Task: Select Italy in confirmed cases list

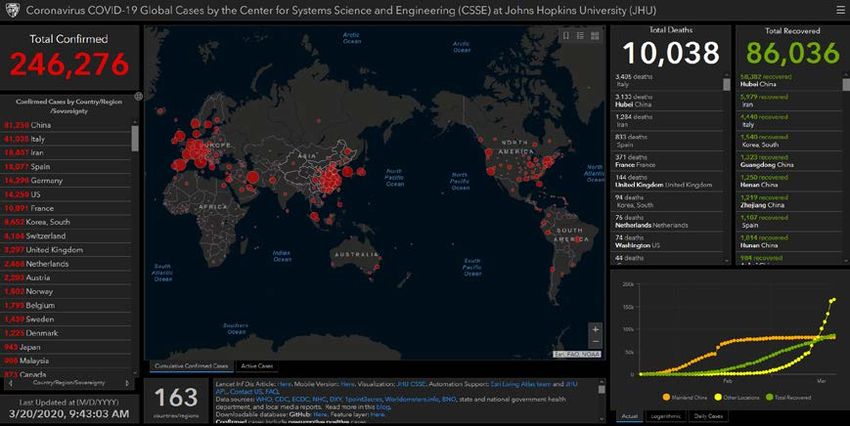Action: point(66,139)
